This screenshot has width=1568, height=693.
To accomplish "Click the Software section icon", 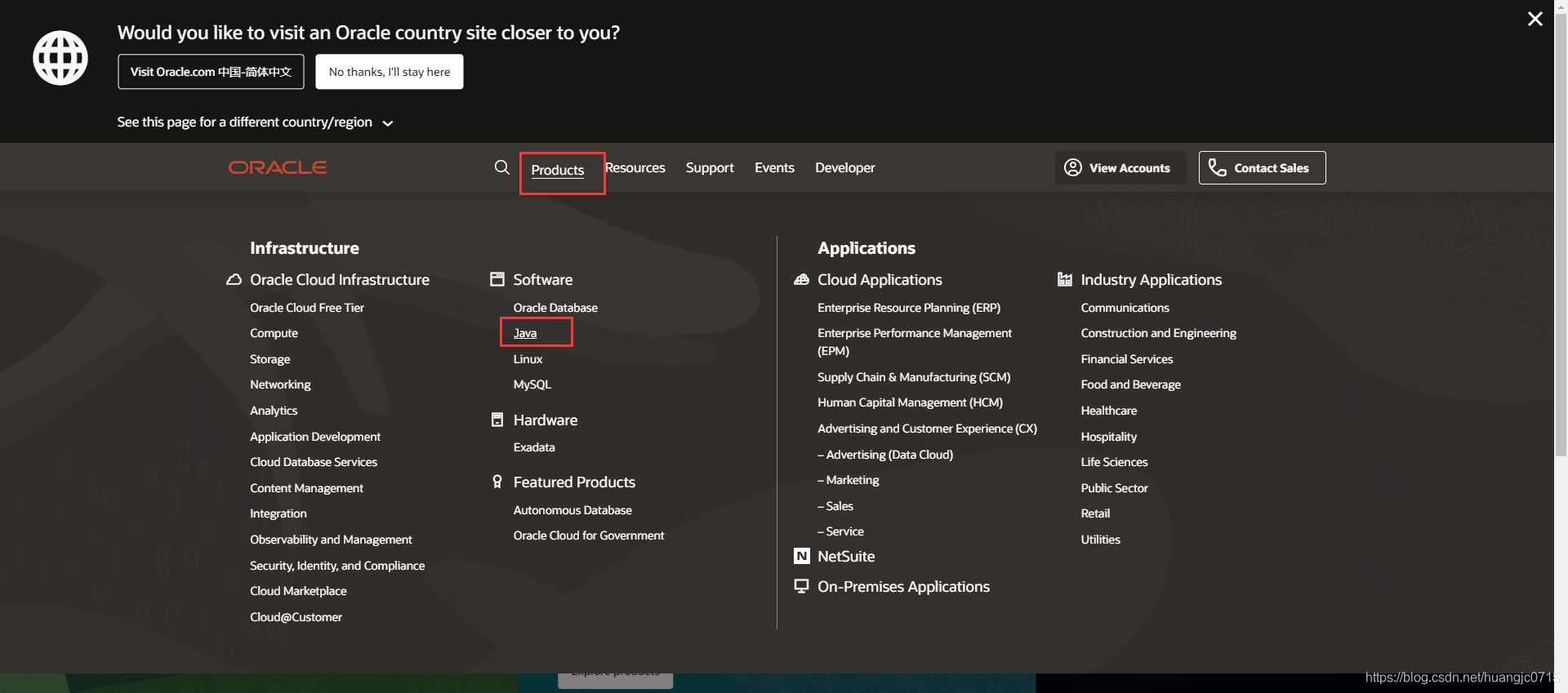I will click(497, 279).
